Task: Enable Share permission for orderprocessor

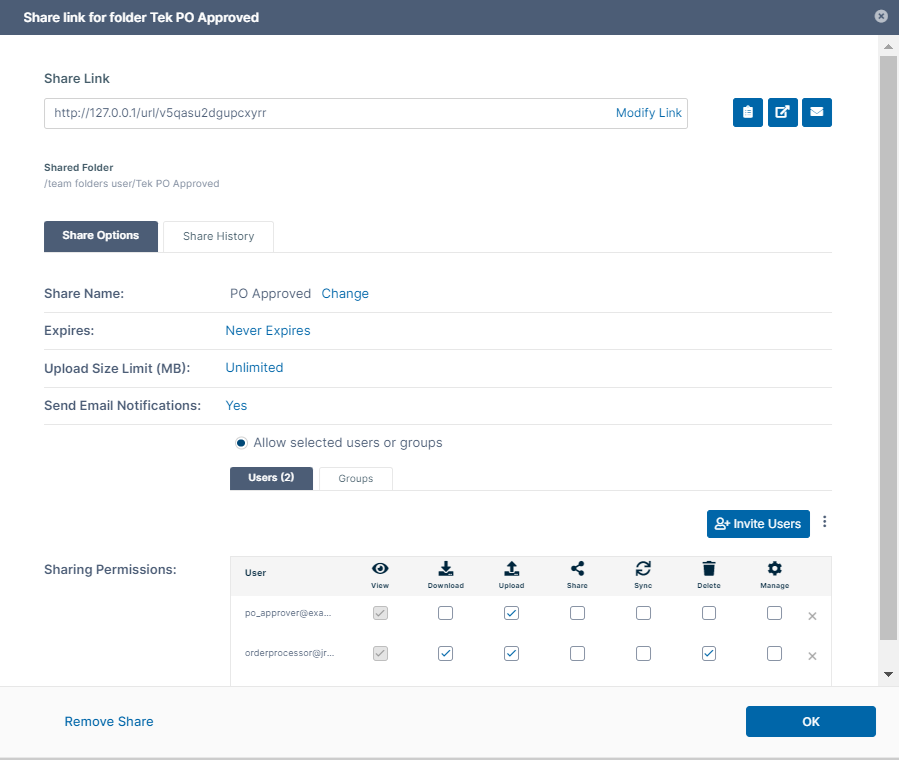Action: point(577,653)
